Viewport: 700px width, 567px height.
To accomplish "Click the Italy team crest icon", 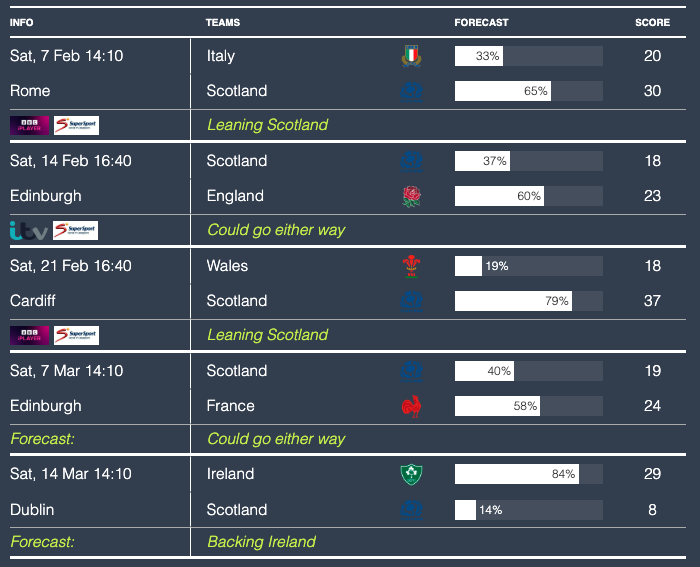I will coord(411,56).
